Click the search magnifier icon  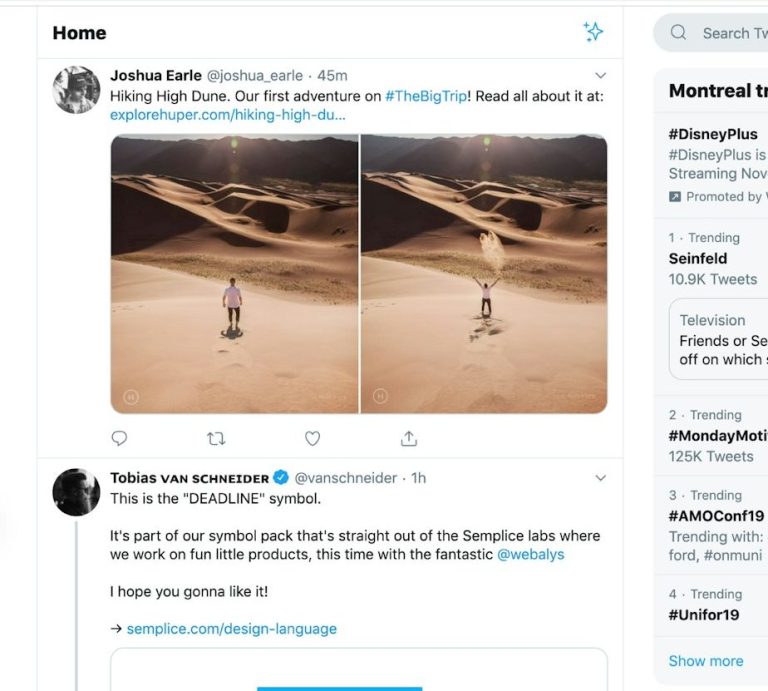(x=678, y=32)
